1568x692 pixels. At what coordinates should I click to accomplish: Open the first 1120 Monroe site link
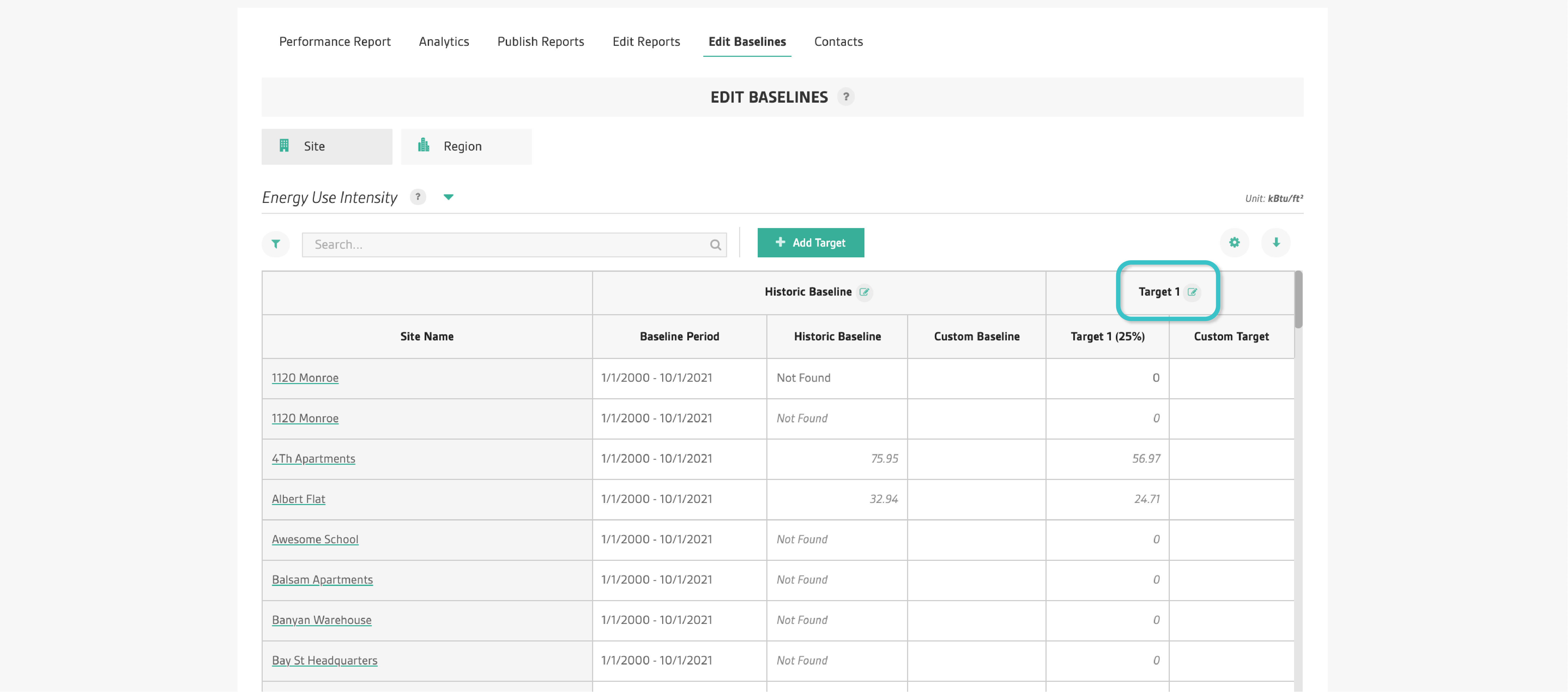305,378
